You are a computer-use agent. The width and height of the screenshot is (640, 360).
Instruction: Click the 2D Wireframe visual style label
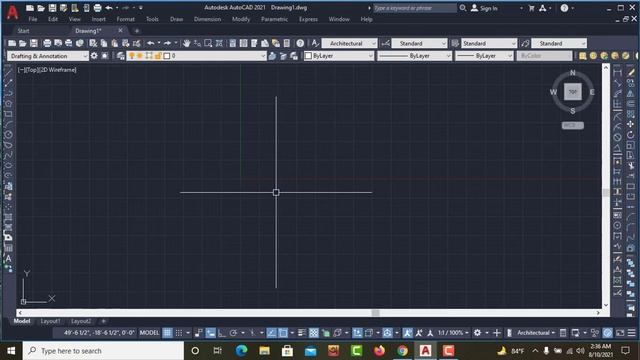(58, 70)
